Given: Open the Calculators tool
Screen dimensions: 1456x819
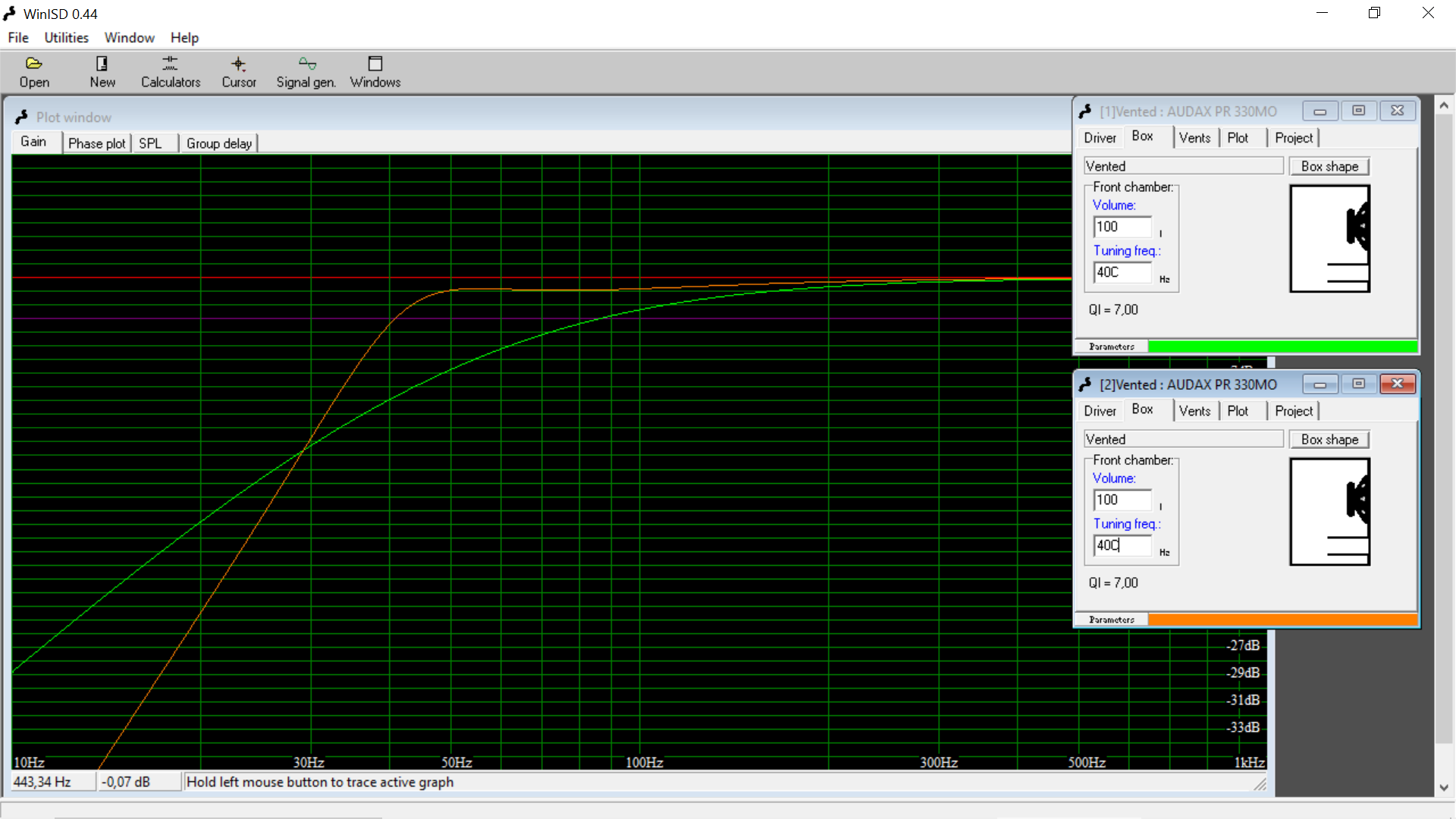Looking at the screenshot, I should point(170,64).
